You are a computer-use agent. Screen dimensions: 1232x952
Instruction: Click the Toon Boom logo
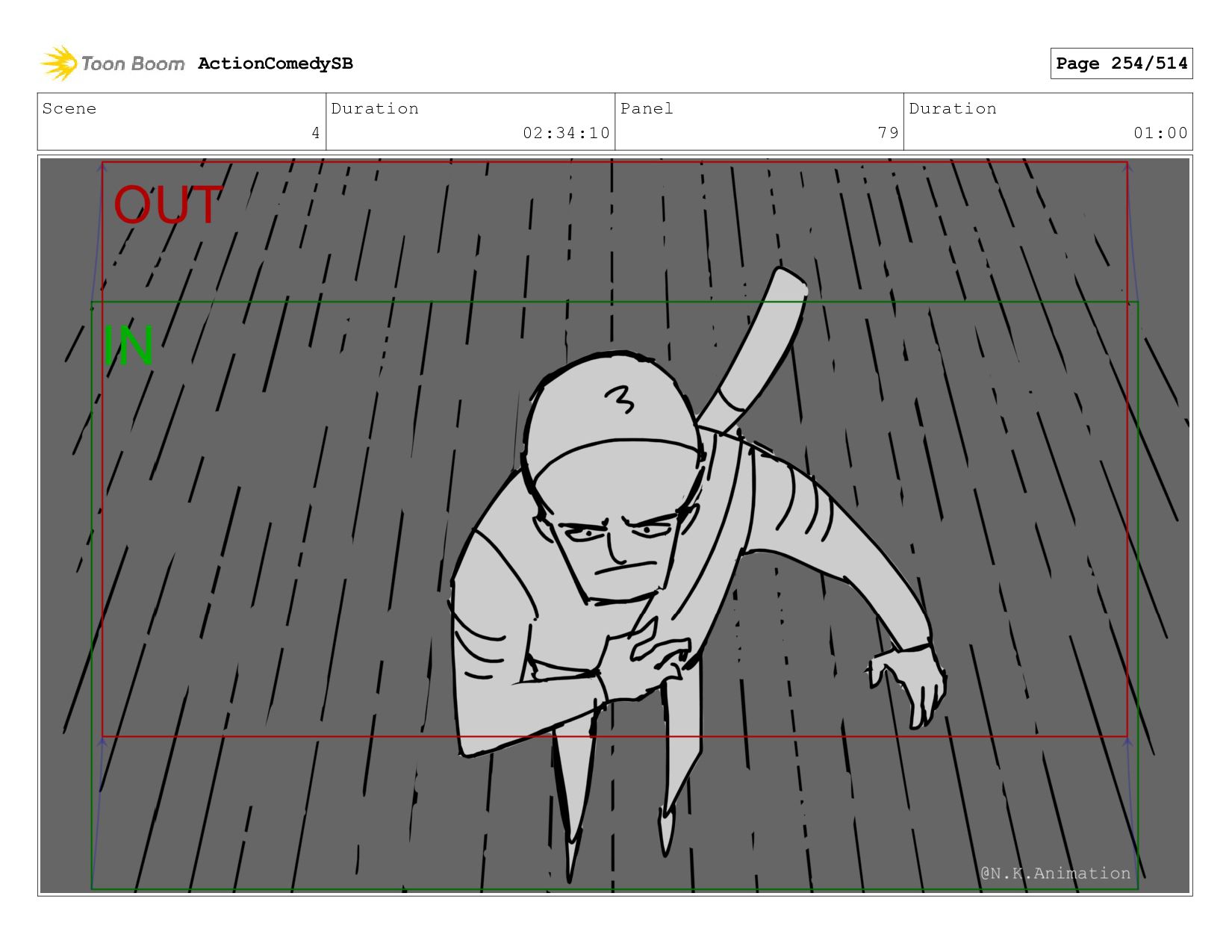pos(112,63)
